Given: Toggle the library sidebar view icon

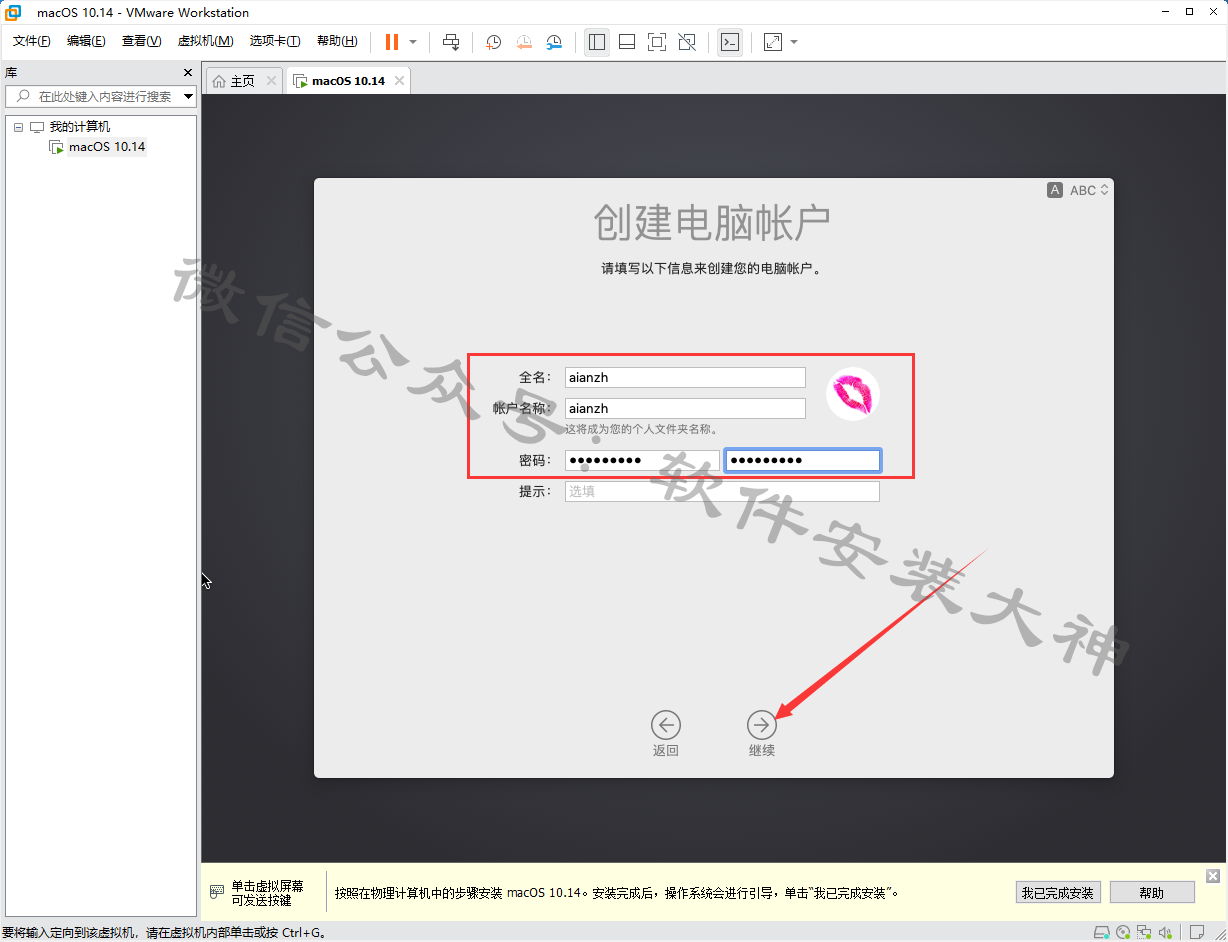Looking at the screenshot, I should coord(597,42).
